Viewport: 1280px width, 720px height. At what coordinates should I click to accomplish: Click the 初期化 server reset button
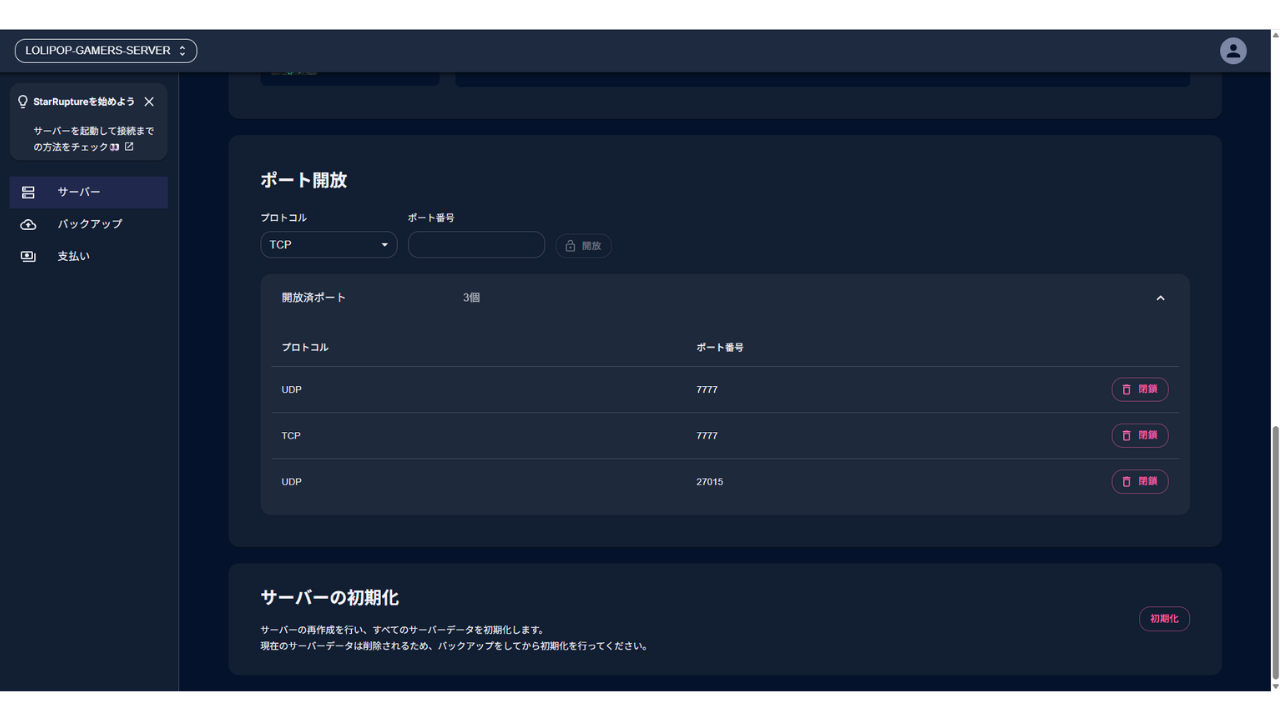1164,619
